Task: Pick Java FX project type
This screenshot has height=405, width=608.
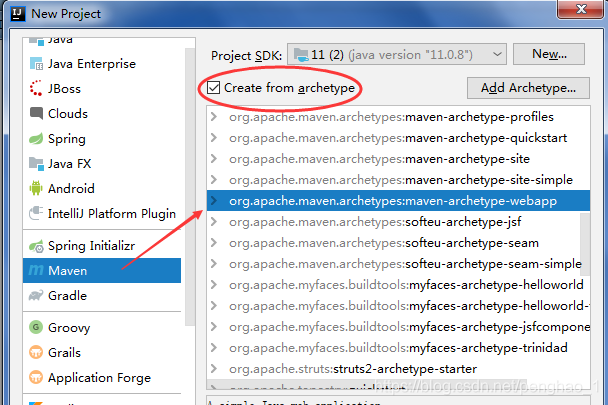Action: click(x=102, y=164)
